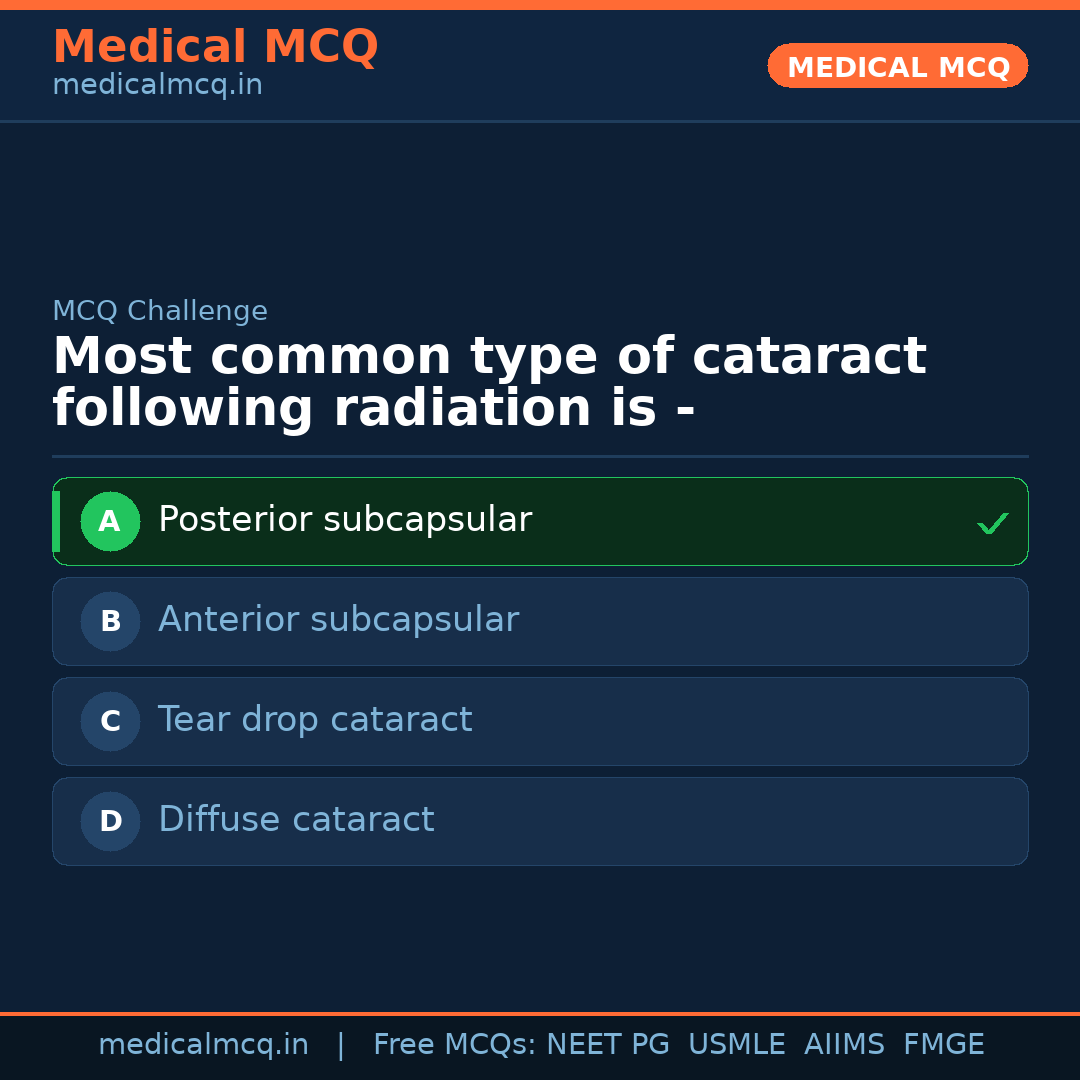
Task: Click the green checkmark on option A
Action: tap(992, 521)
